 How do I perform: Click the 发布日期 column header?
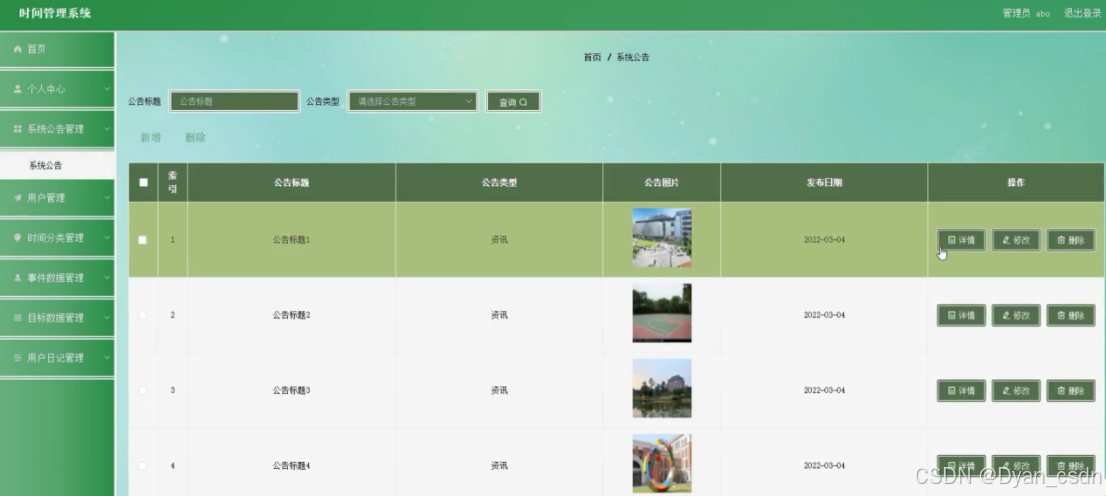point(824,183)
